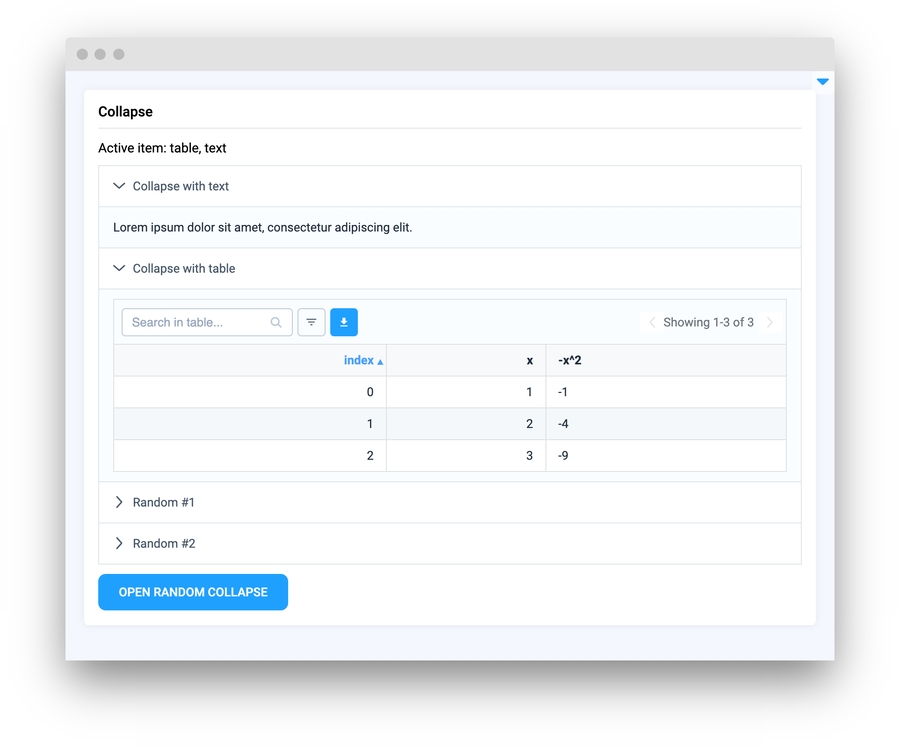Click the blue download table button

pyautogui.click(x=344, y=322)
